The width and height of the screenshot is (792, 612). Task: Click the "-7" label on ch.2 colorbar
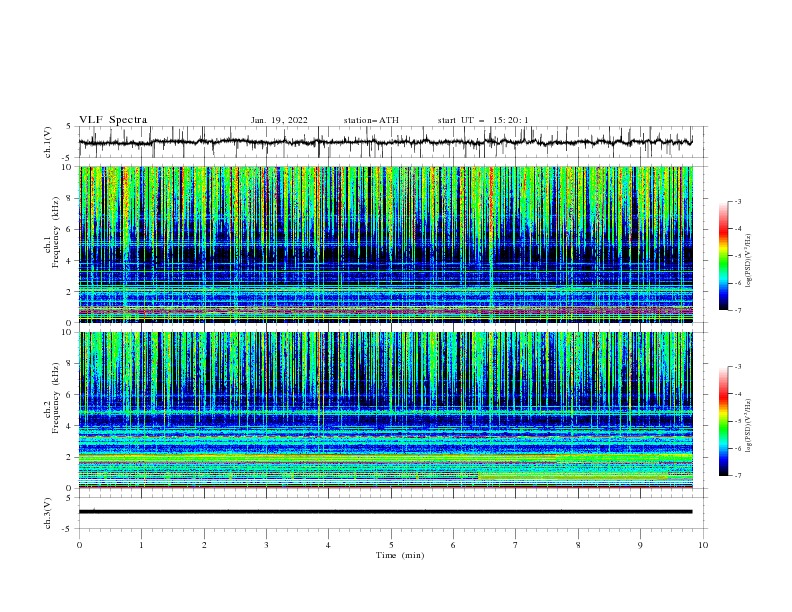(737, 475)
